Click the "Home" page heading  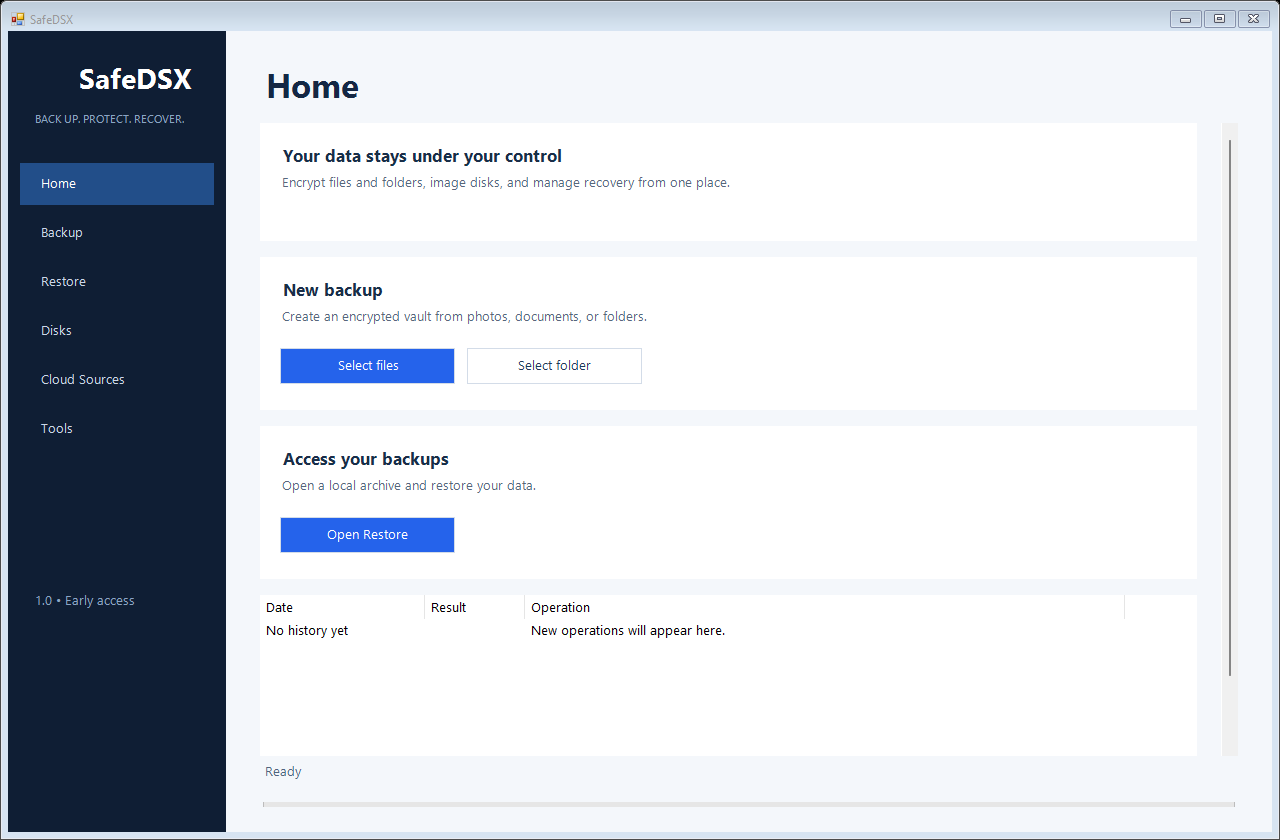coord(313,87)
